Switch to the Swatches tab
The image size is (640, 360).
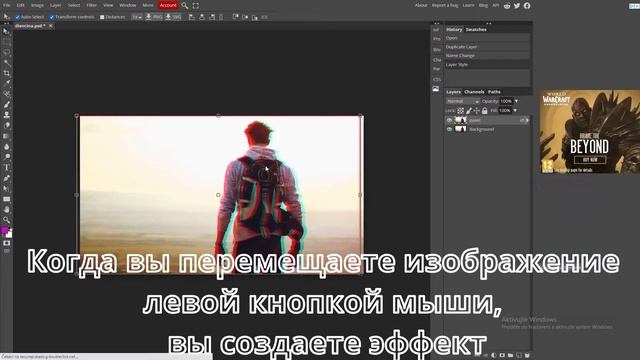(476, 29)
